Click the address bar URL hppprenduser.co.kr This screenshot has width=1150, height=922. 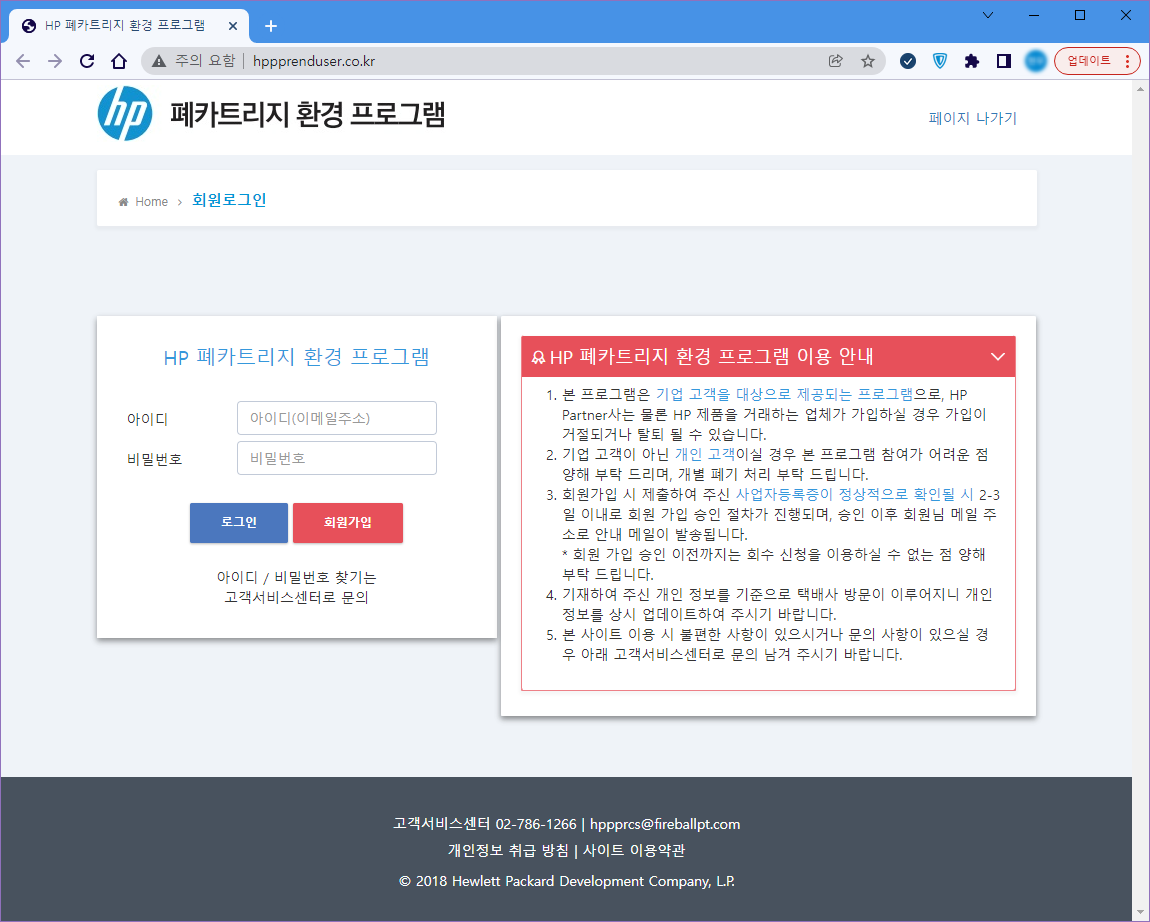[314, 61]
